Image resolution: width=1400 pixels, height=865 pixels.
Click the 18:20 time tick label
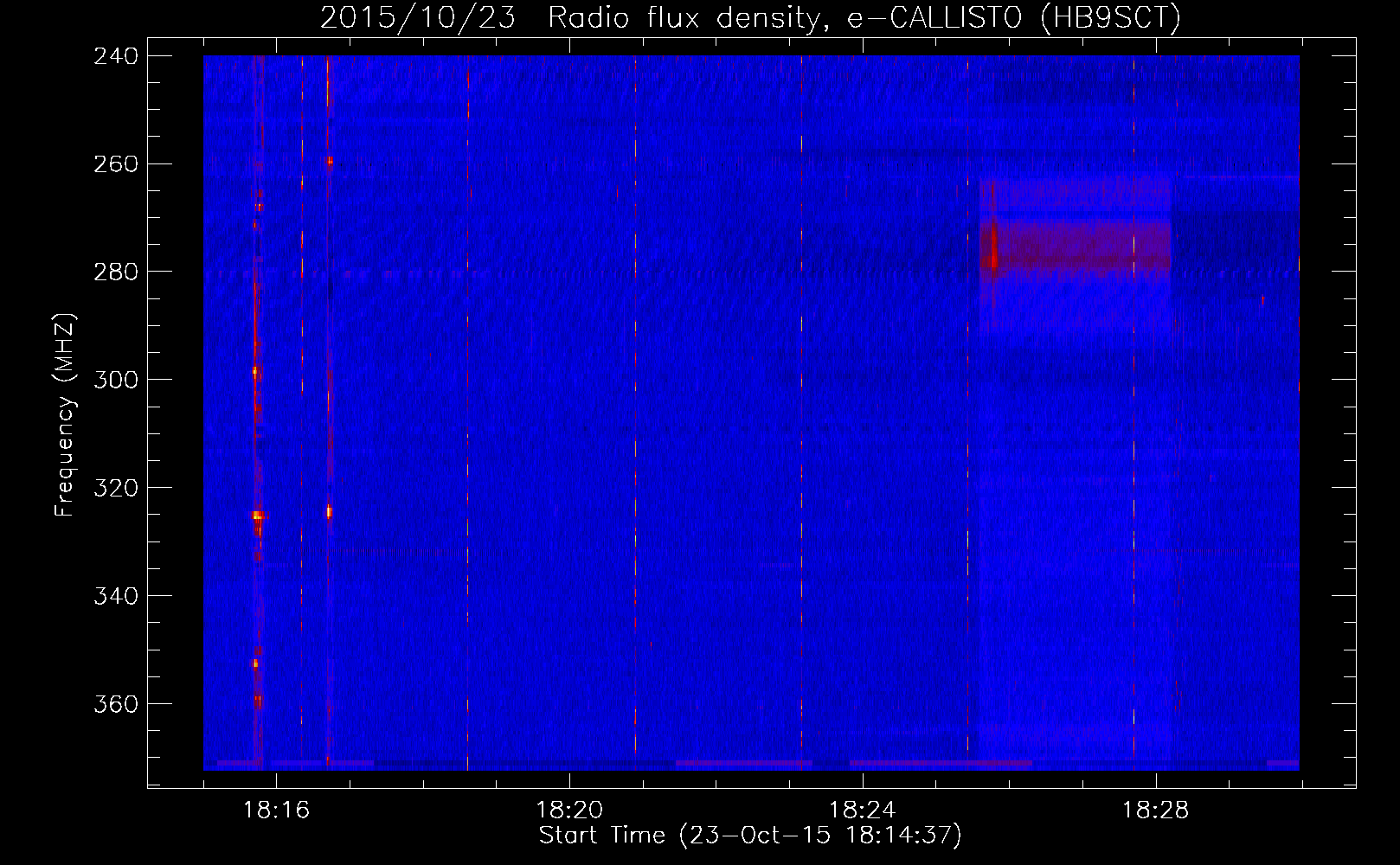[x=569, y=811]
